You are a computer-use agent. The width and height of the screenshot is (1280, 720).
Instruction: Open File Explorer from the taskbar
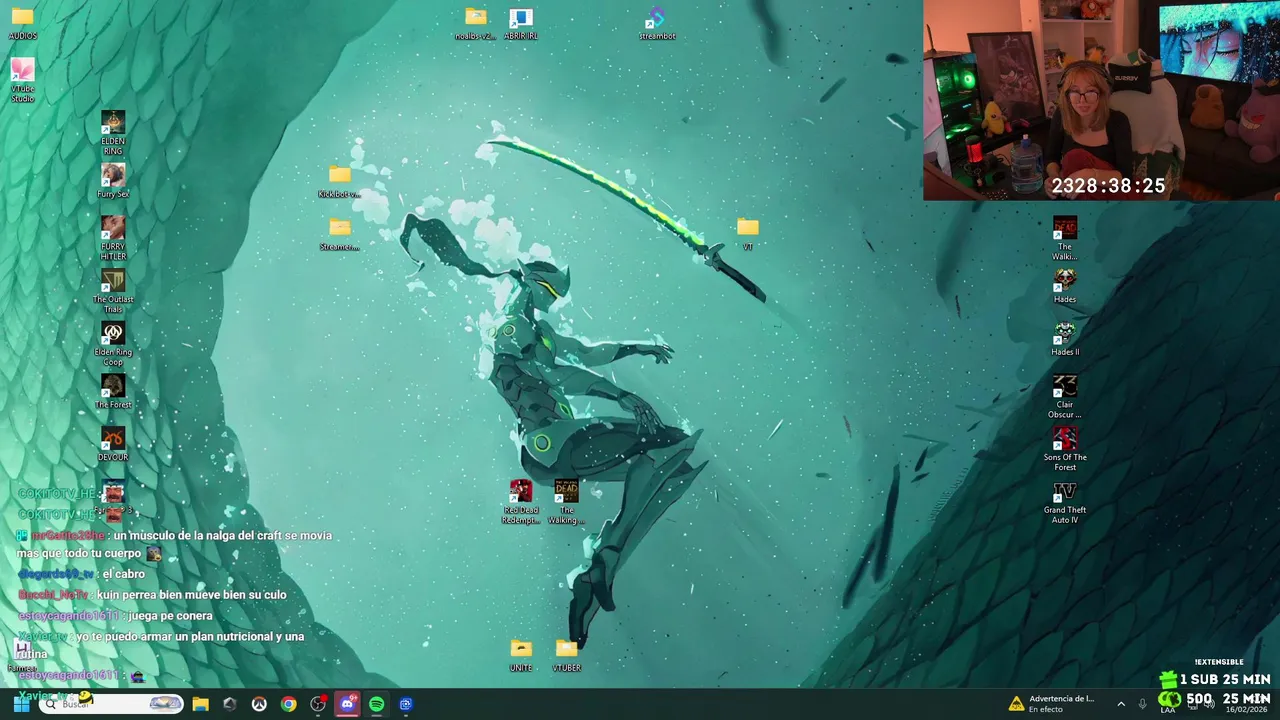[x=200, y=704]
